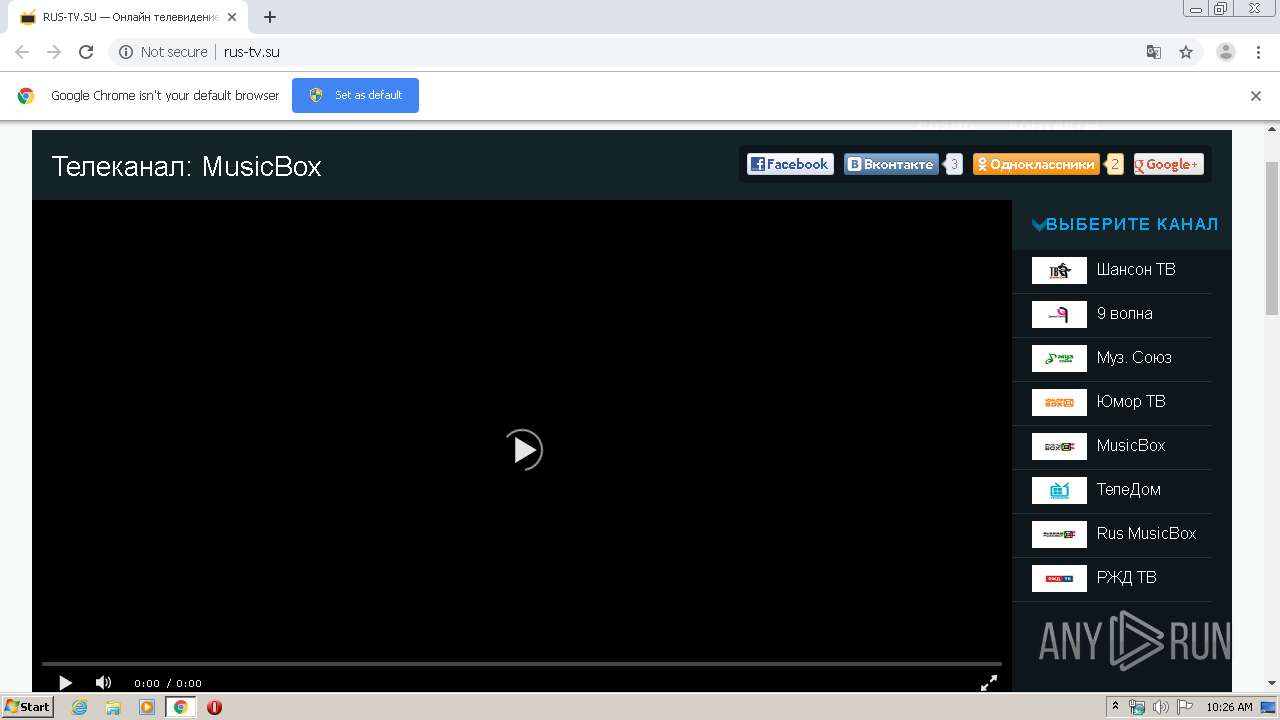Open File Explorer from taskbar

[x=113, y=707]
